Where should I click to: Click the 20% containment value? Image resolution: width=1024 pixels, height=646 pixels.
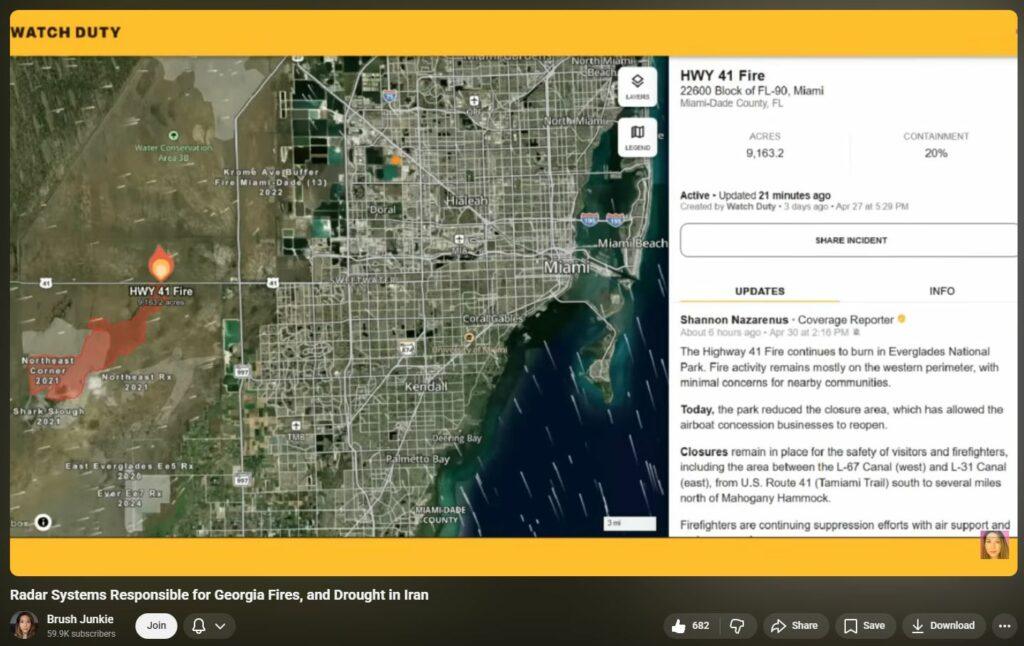[x=936, y=153]
